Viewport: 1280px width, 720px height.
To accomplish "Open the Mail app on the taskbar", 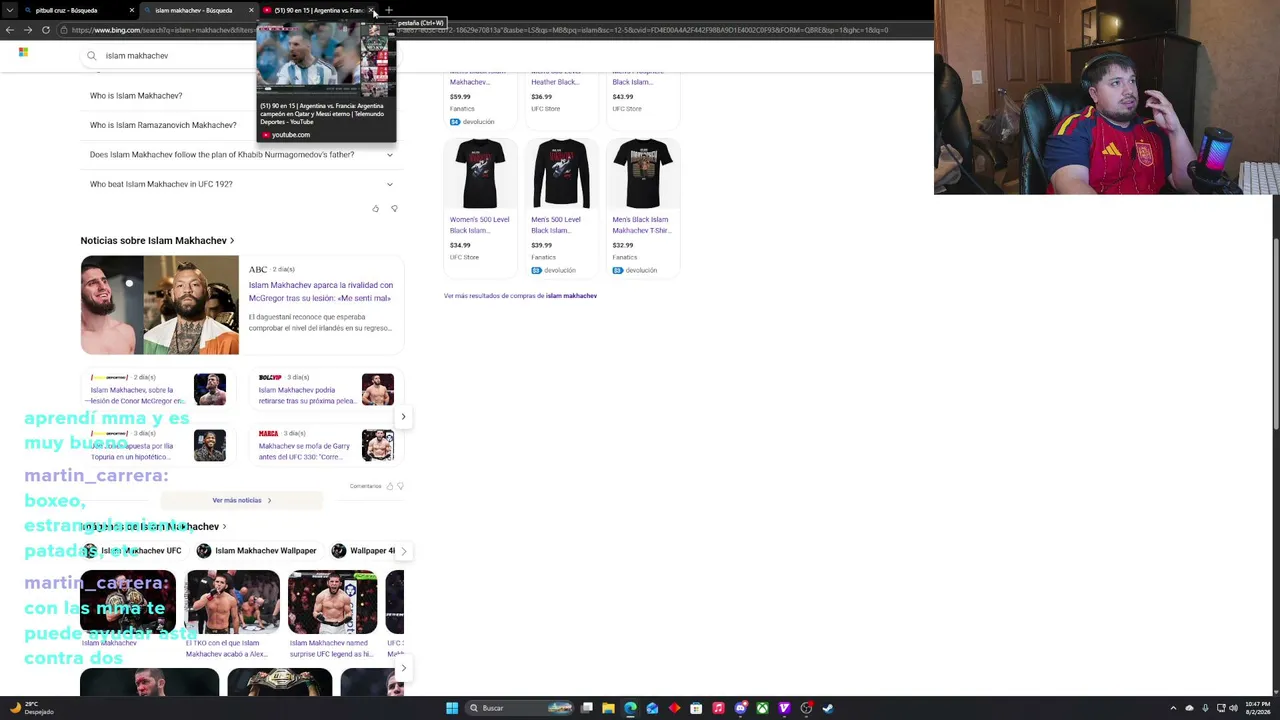I will click(652, 708).
